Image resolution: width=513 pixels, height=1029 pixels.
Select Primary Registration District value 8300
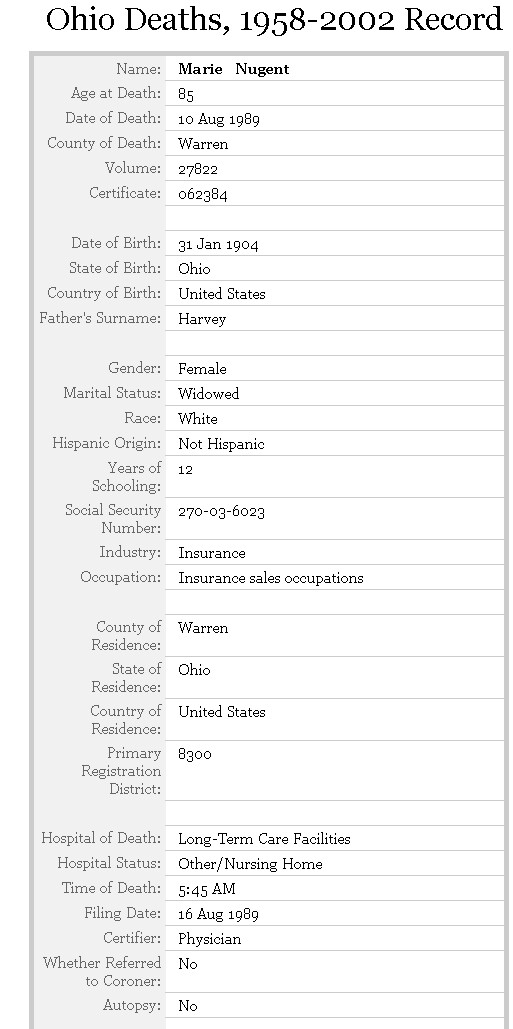194,753
